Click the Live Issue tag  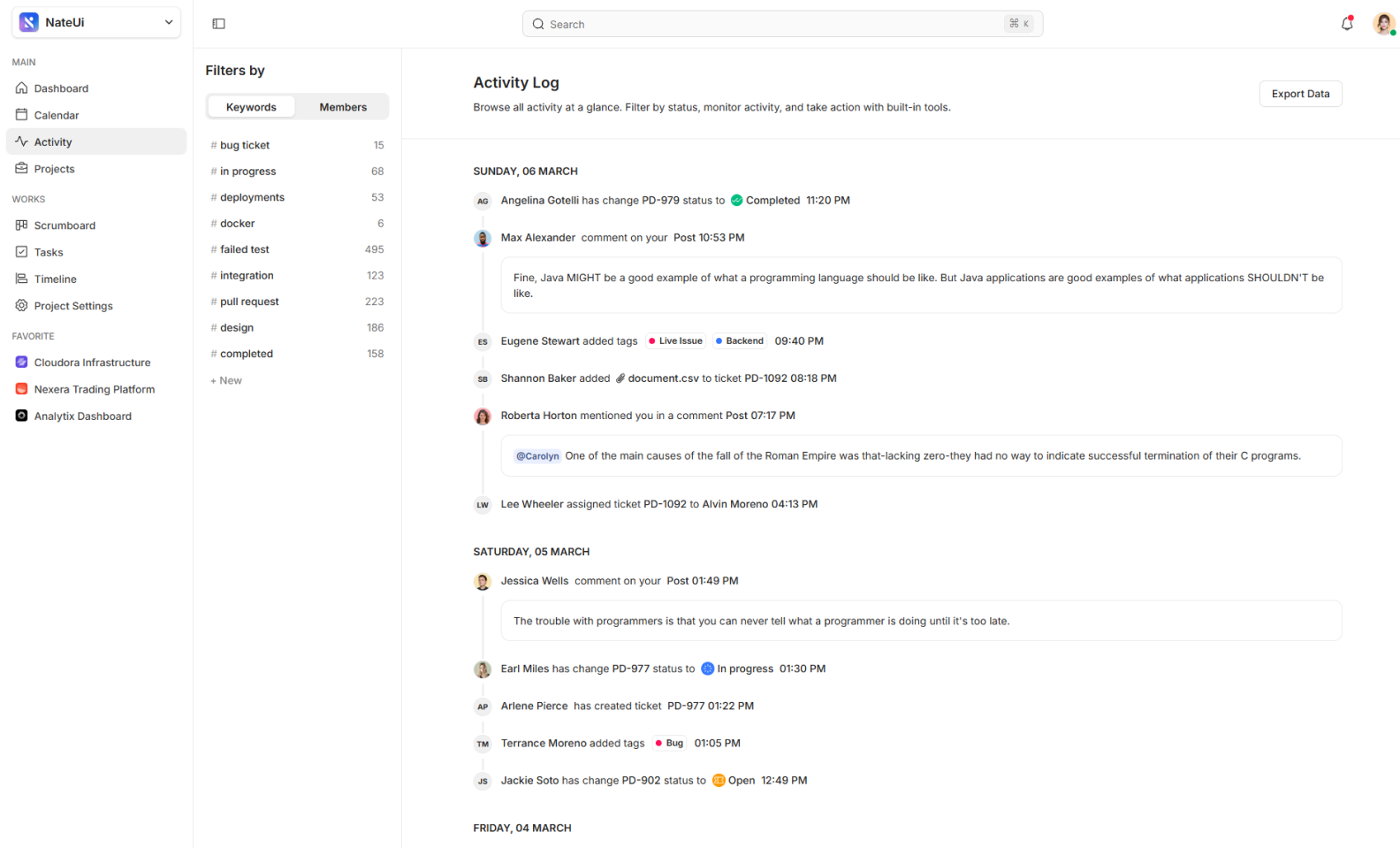[x=675, y=340]
